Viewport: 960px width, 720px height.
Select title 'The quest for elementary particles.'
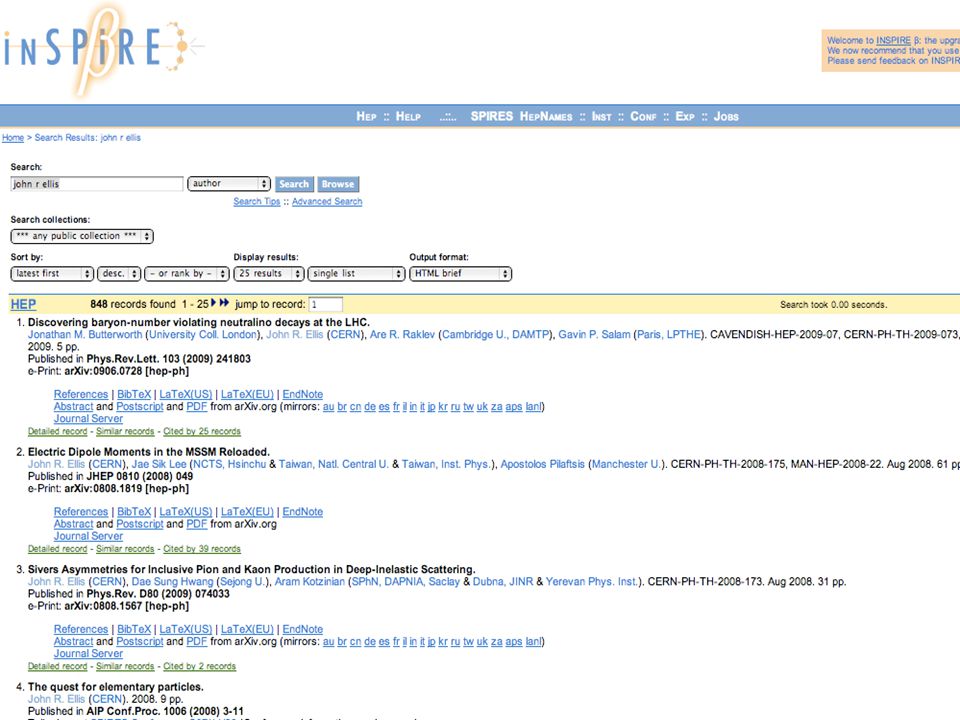click(x=116, y=687)
